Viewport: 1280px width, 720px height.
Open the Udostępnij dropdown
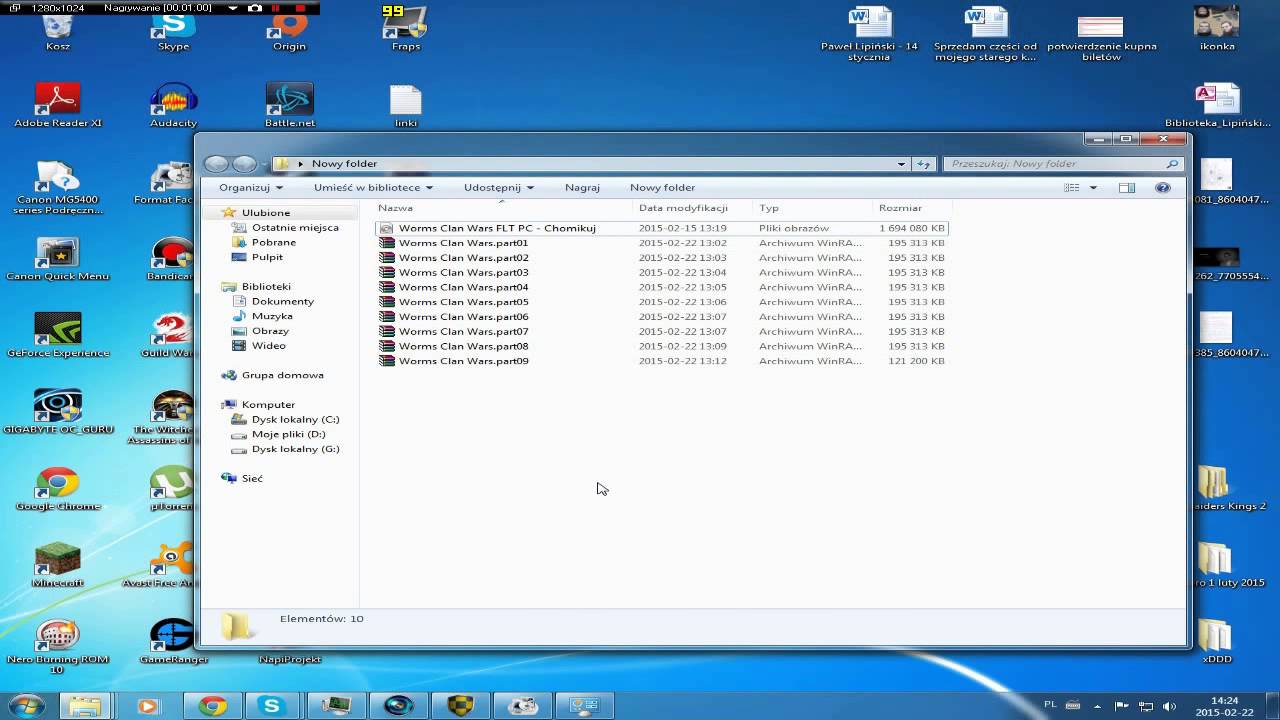coord(498,187)
